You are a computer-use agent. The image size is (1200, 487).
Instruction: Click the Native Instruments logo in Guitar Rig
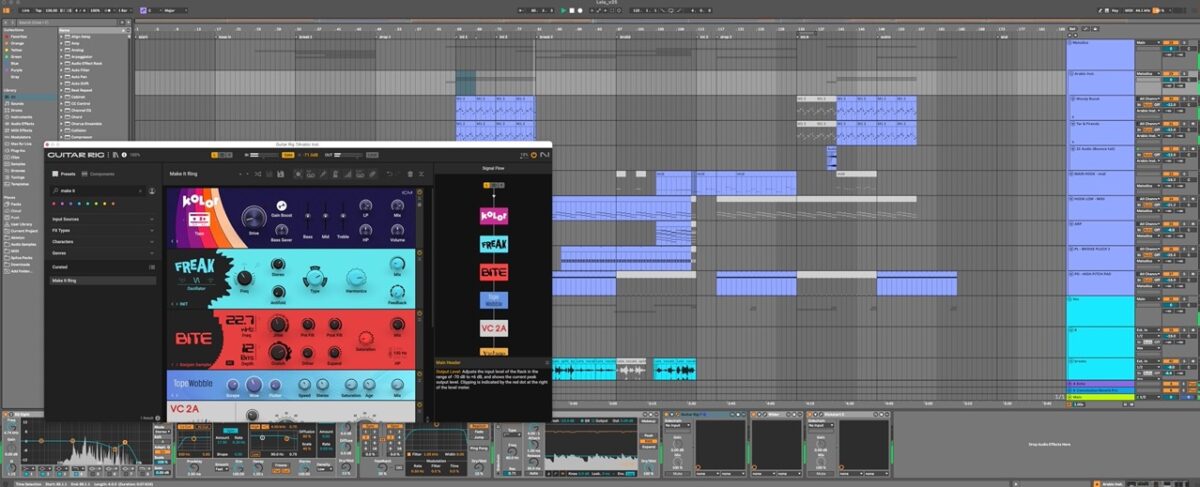[x=544, y=155]
